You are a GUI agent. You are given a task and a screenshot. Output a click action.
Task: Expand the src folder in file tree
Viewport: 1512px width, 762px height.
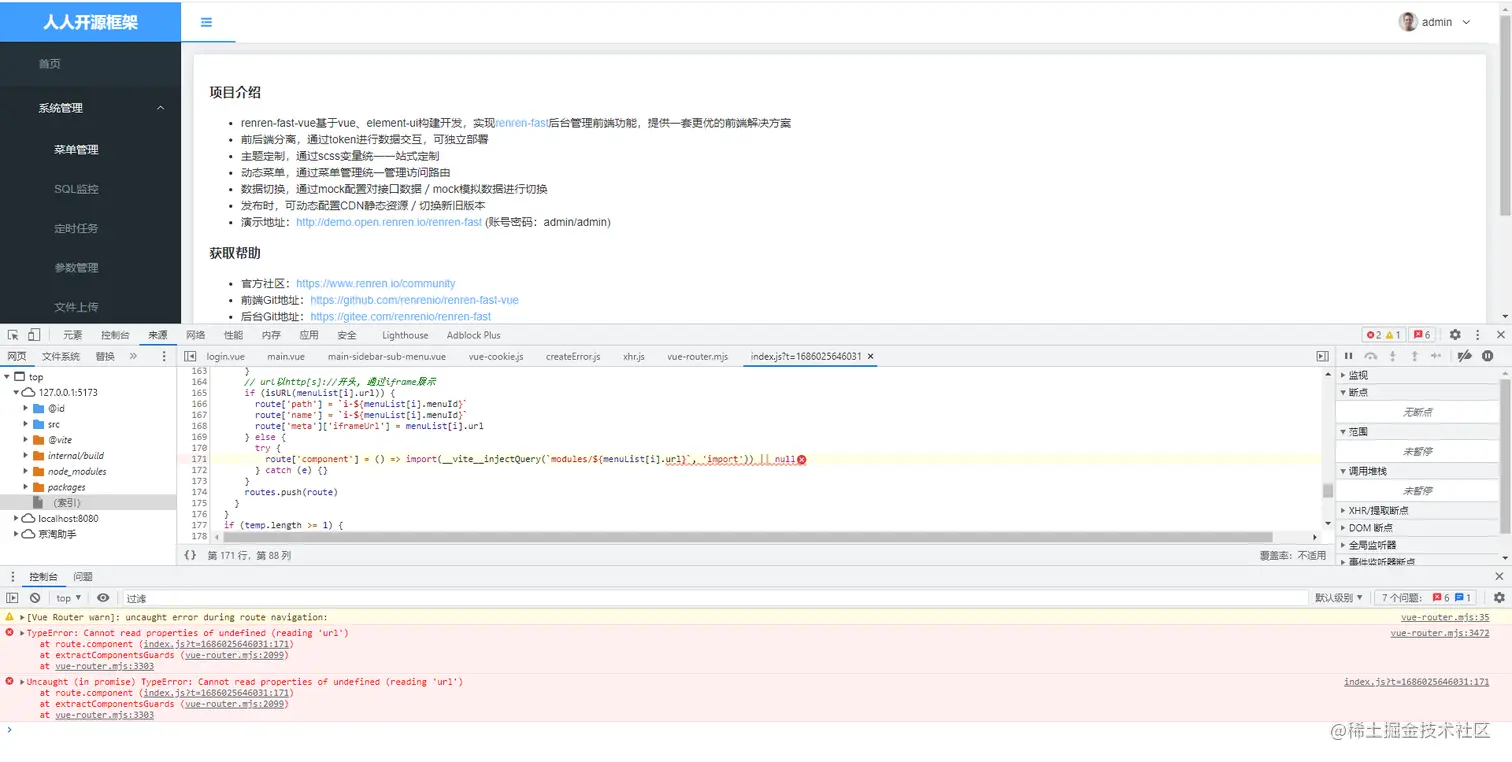(27, 424)
